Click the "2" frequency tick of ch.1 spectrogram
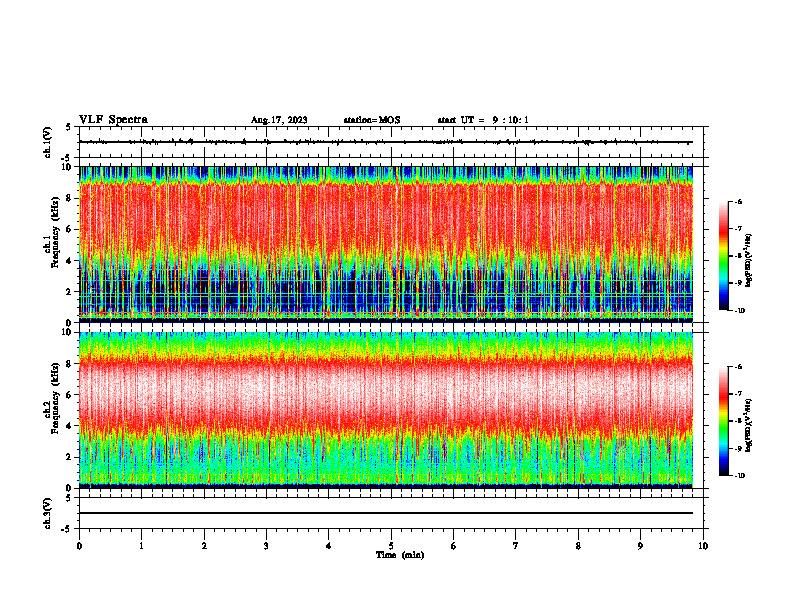The height and width of the screenshot is (612, 792). coord(71,291)
